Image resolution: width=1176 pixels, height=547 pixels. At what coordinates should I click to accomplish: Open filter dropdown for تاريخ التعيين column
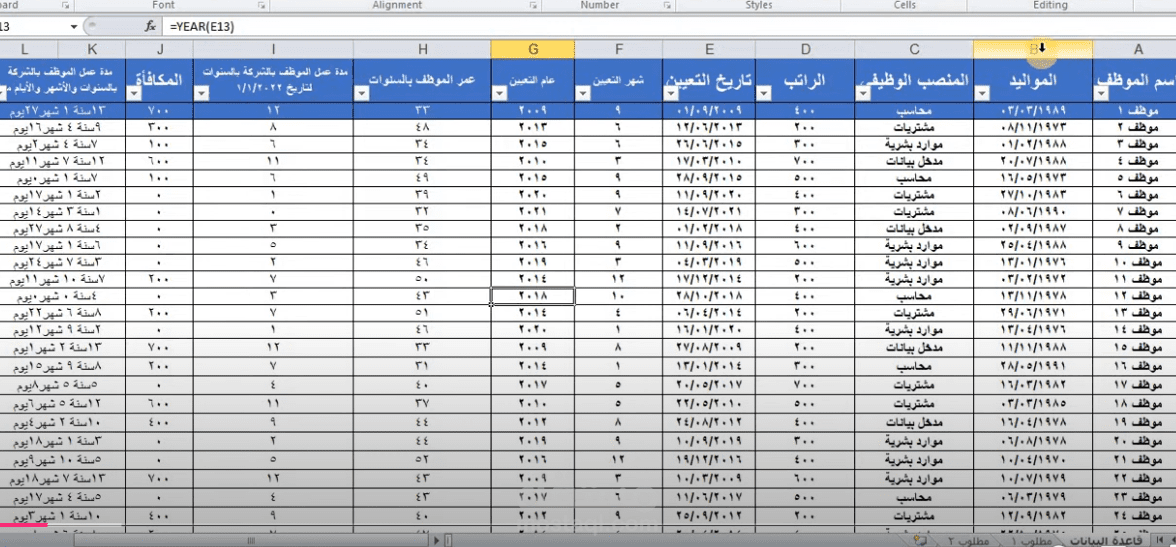[x=671, y=94]
